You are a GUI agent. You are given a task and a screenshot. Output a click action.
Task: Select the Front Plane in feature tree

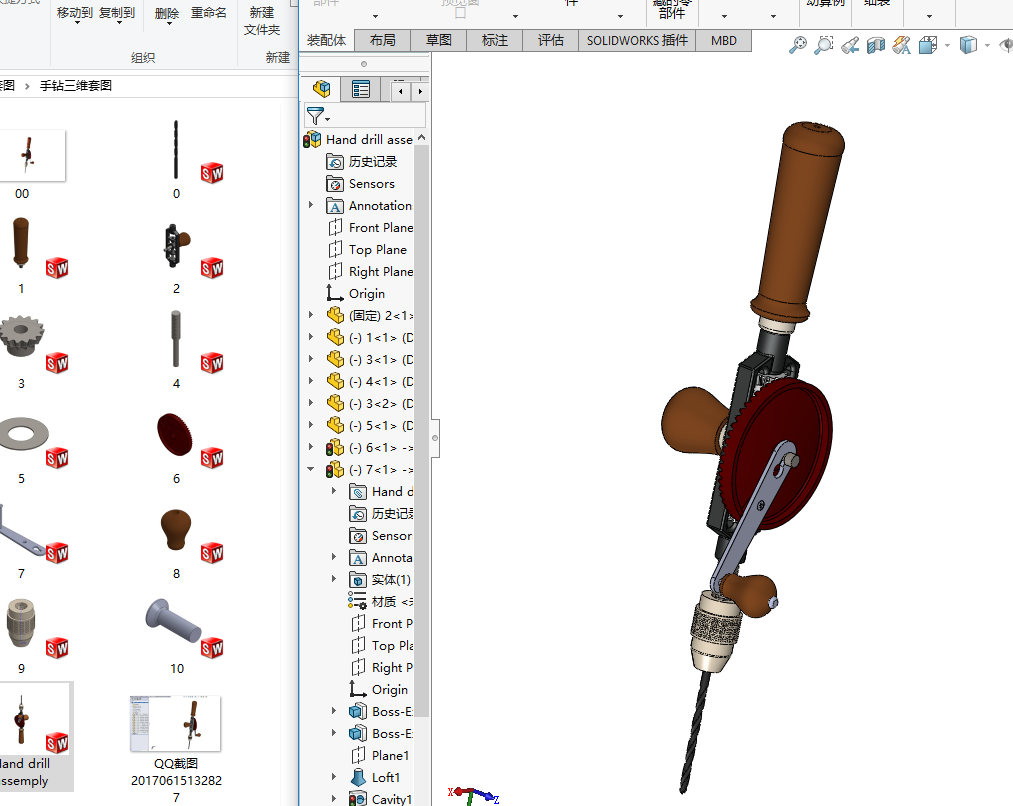tap(380, 228)
